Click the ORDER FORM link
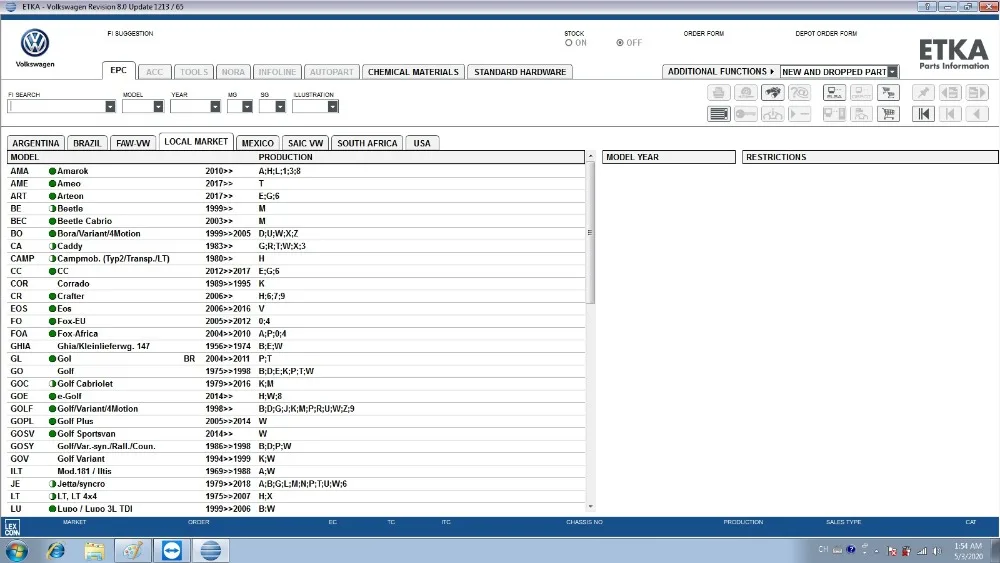The height and width of the screenshot is (563, 1000). 703,33
